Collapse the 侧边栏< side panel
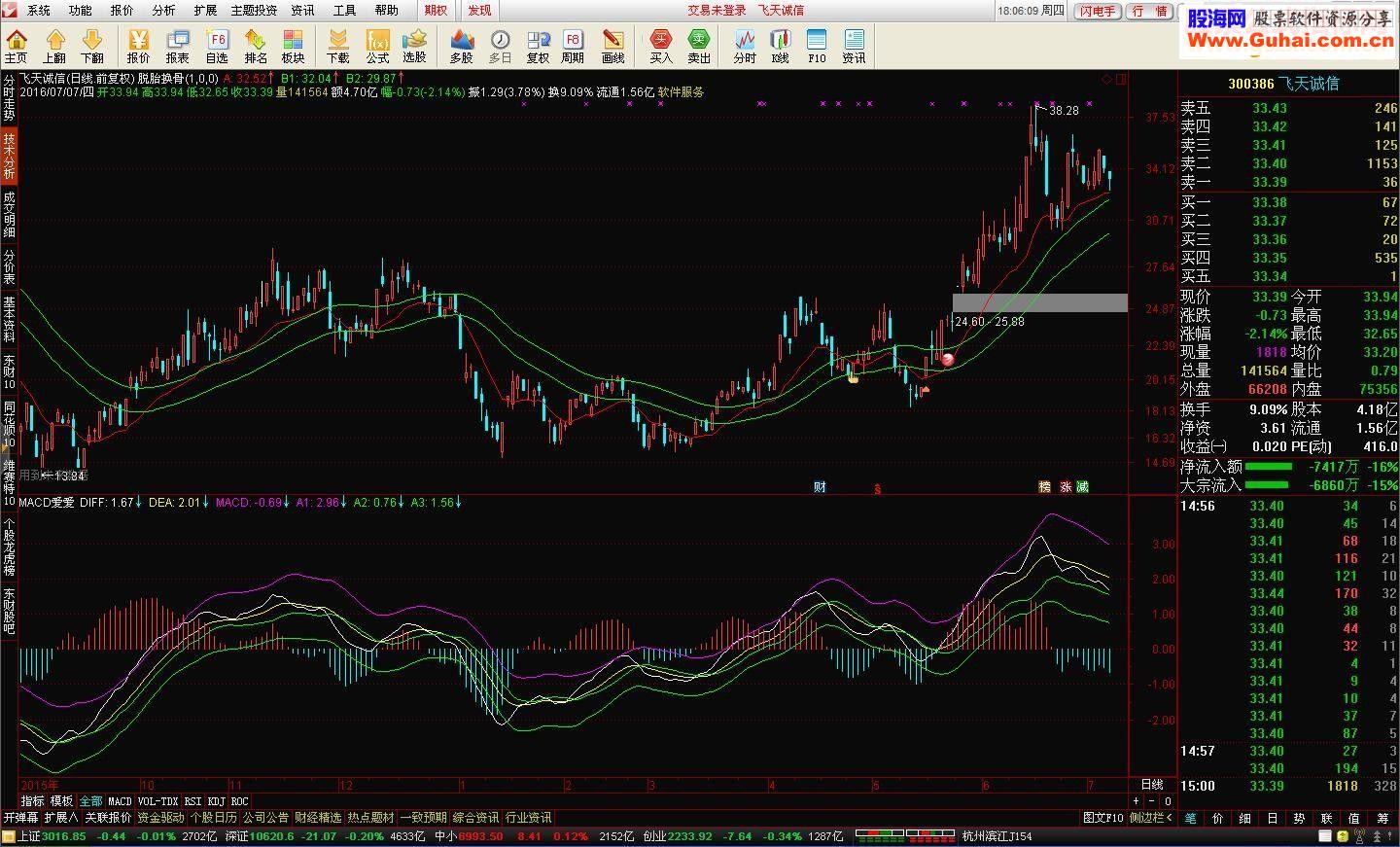Screen dimensions: 1400x847 (1151, 818)
